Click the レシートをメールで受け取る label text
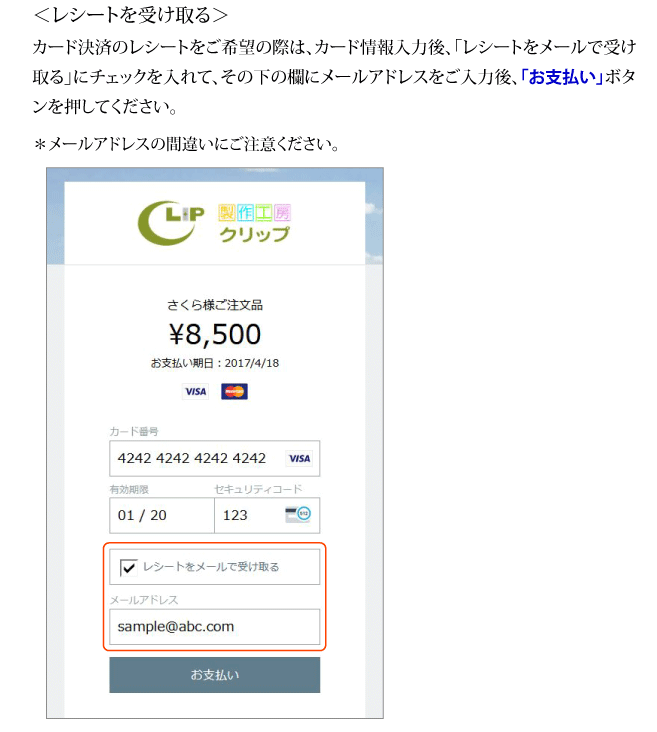This screenshot has height=732, width=657. point(211,567)
